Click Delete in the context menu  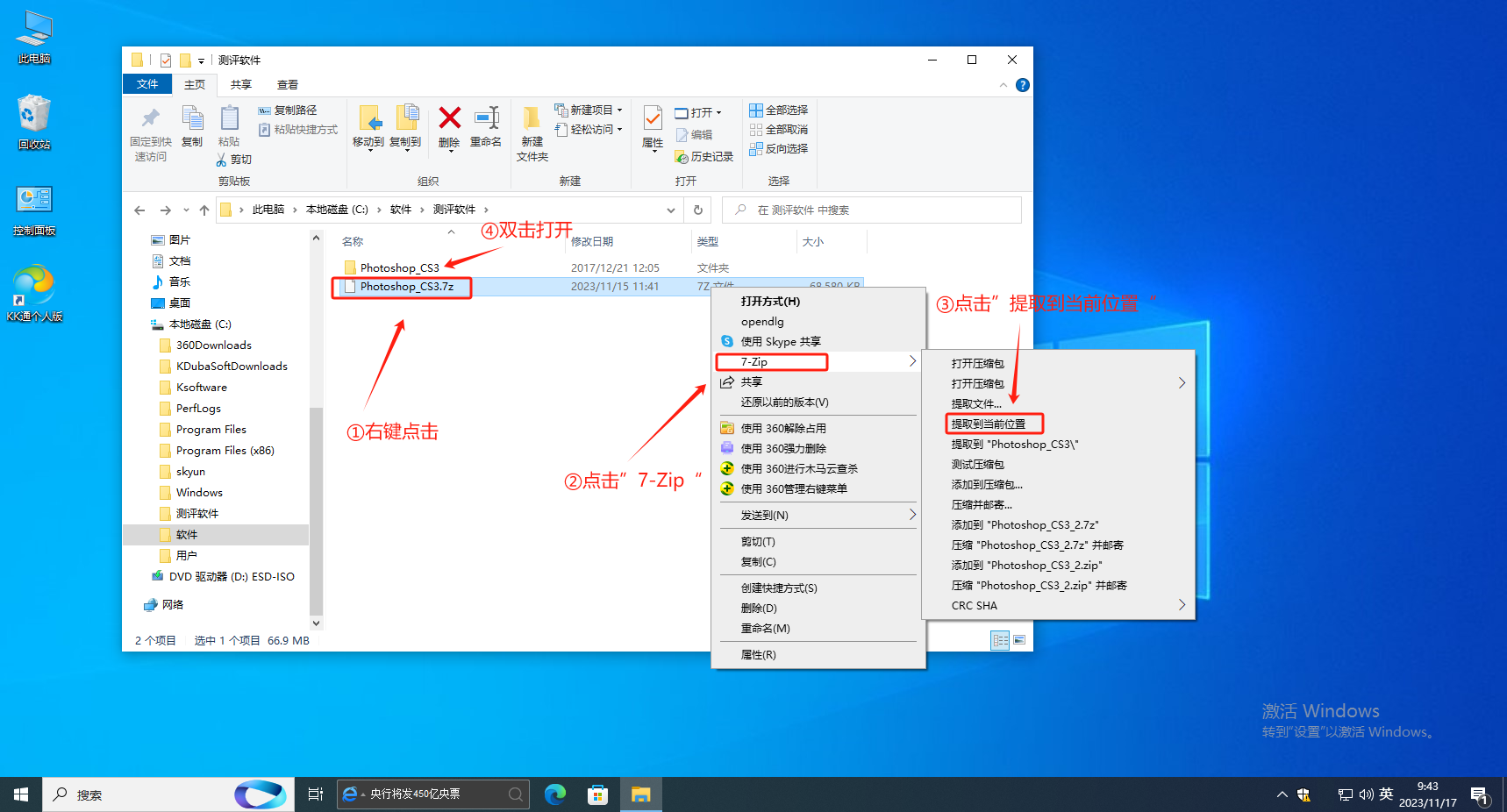pyautogui.click(x=759, y=609)
